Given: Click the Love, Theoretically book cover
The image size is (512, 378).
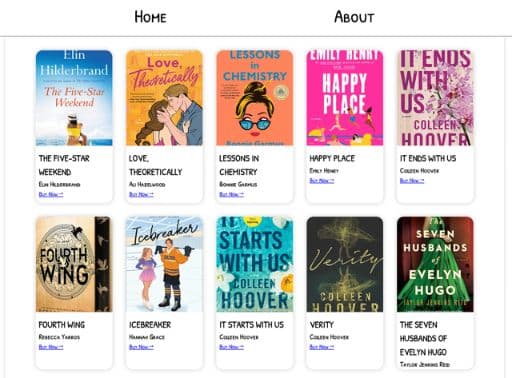Looking at the screenshot, I should point(164,98).
